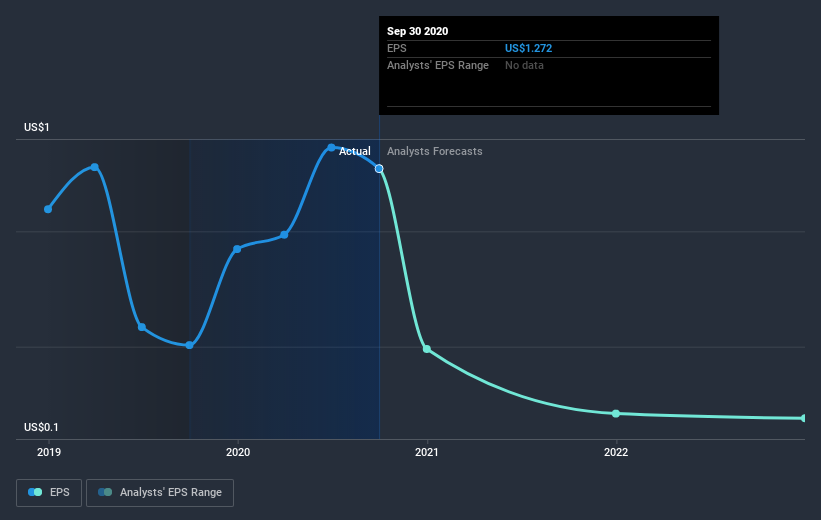Toggle the EPS legend button
Image resolution: width=821 pixels, height=520 pixels.
(x=49, y=493)
